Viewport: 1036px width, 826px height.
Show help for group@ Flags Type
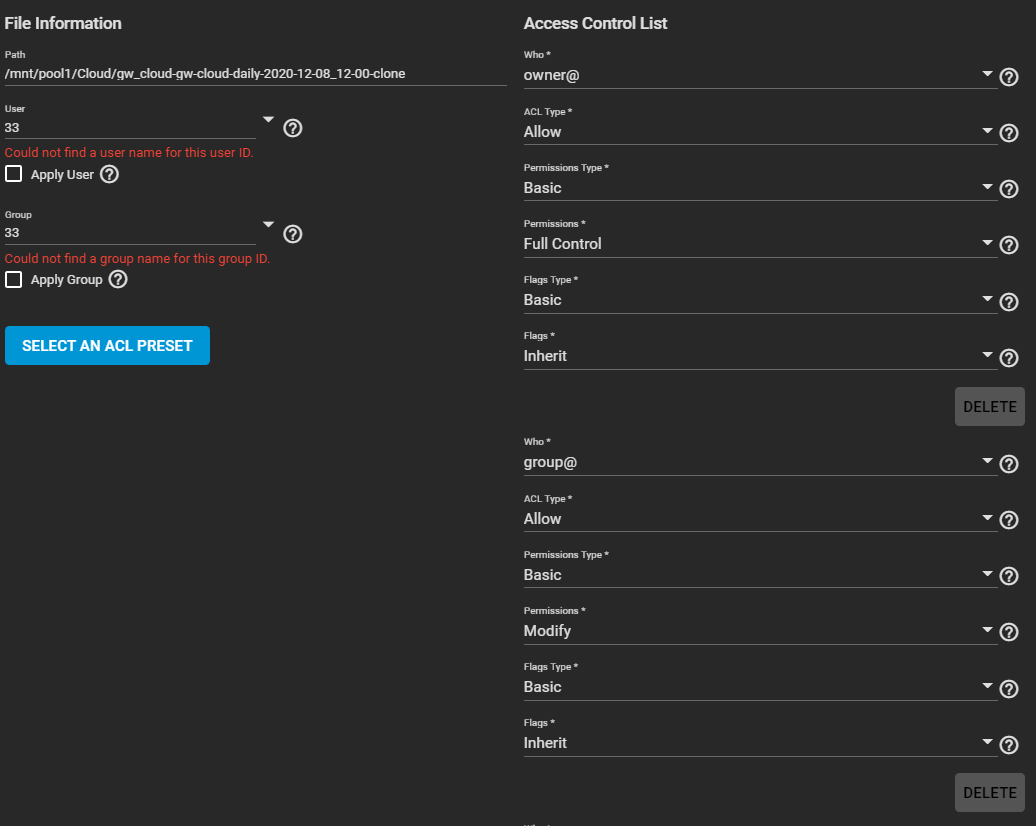pyautogui.click(x=1008, y=689)
